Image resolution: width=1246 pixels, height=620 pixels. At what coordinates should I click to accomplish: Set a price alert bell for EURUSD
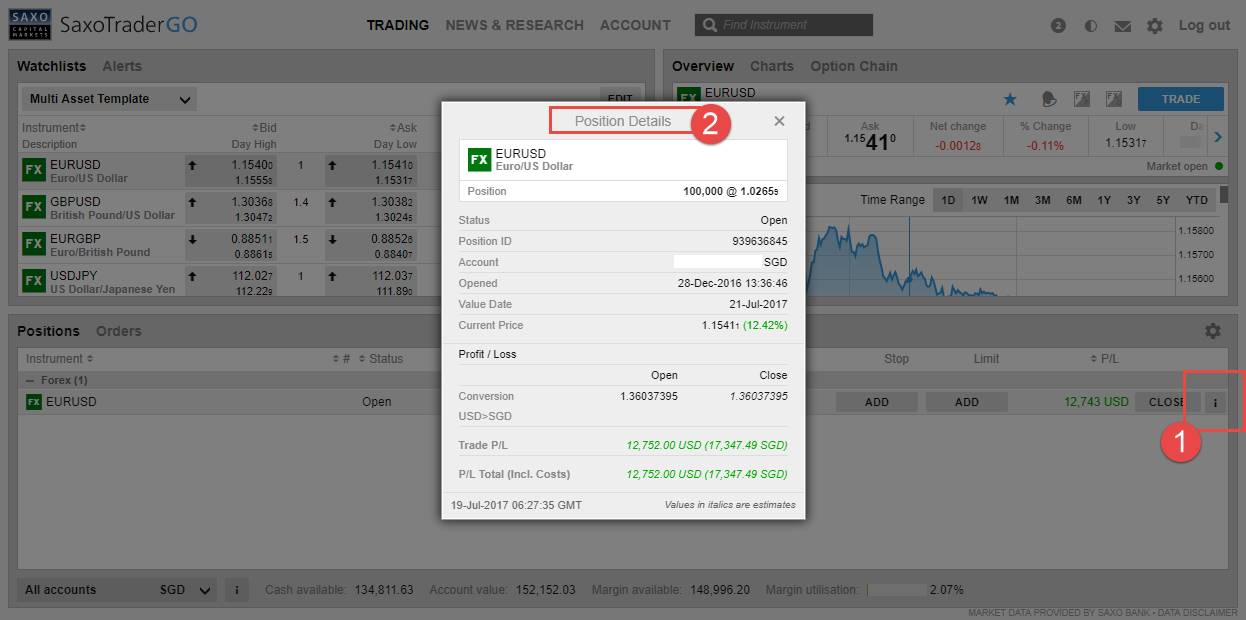pyautogui.click(x=1049, y=99)
